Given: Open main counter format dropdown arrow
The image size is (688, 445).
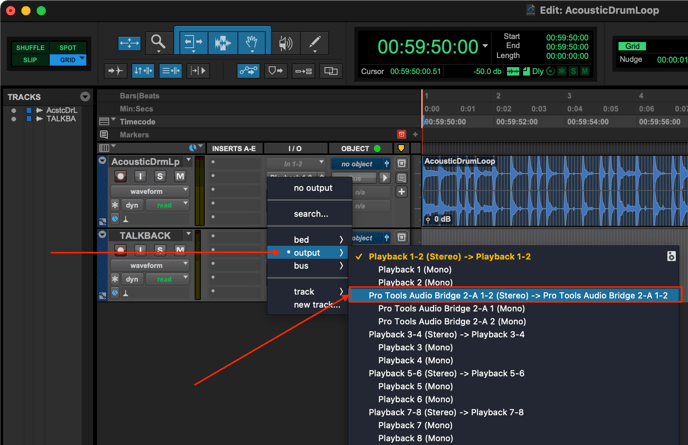Looking at the screenshot, I should 485,46.
